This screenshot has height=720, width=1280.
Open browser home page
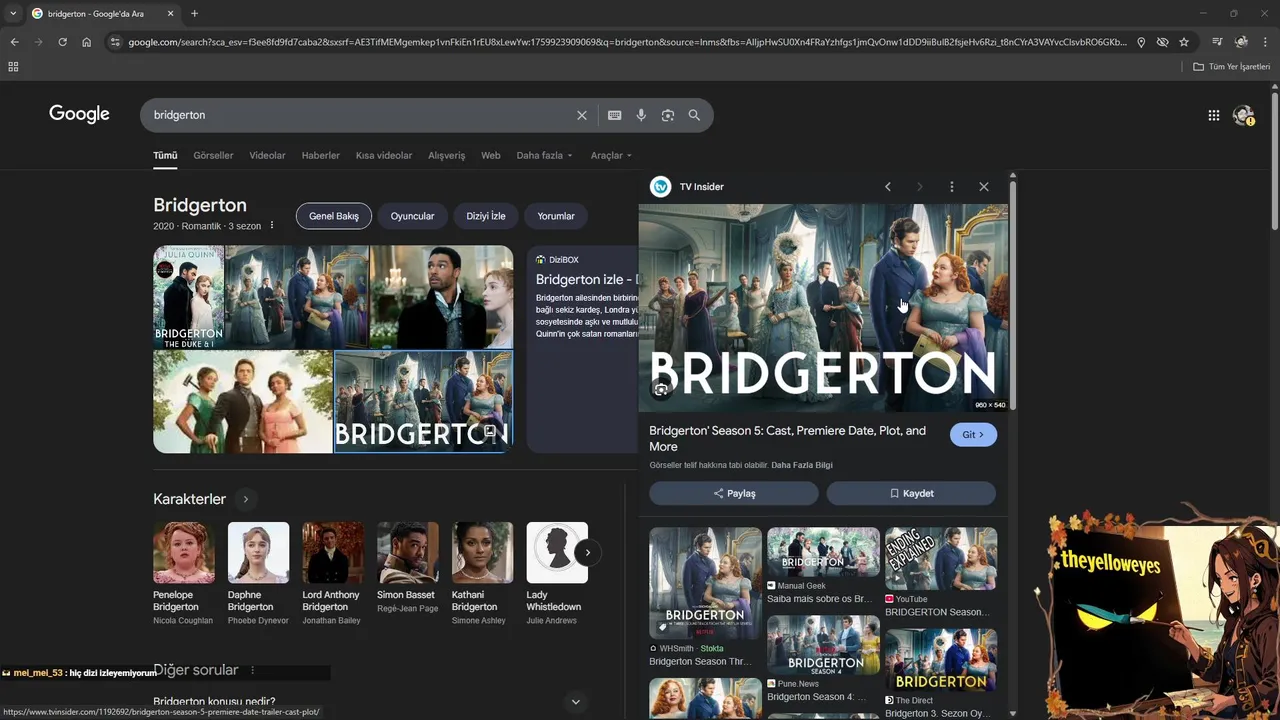pos(86,42)
